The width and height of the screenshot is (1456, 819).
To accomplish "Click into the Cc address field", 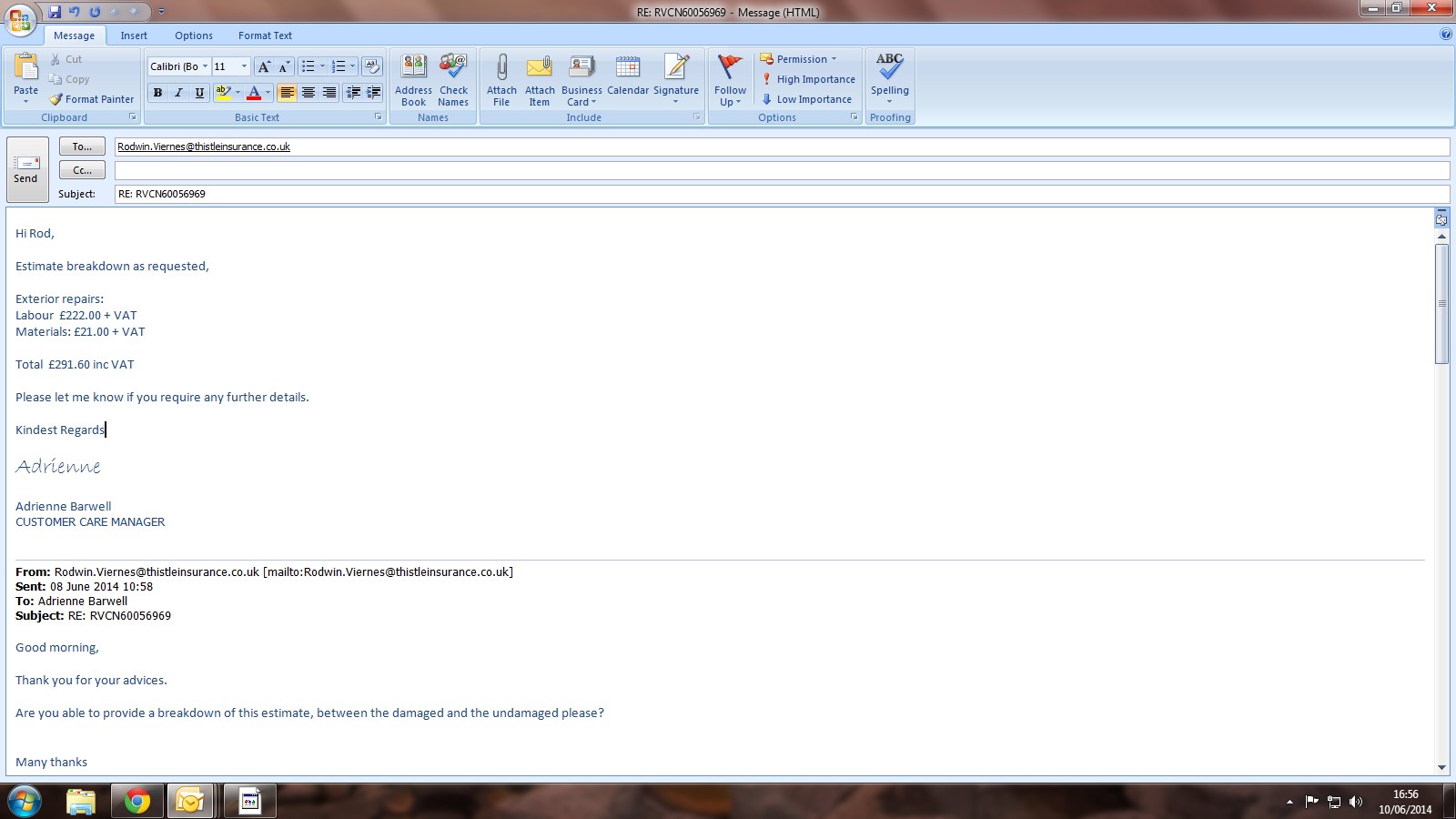I will (781, 170).
